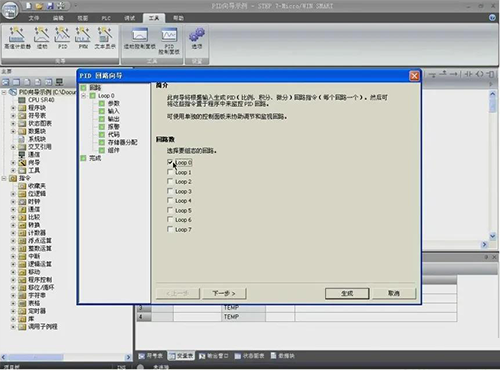Enable the Loop 1 checkbox
This screenshot has width=500, height=370.
tap(170, 172)
